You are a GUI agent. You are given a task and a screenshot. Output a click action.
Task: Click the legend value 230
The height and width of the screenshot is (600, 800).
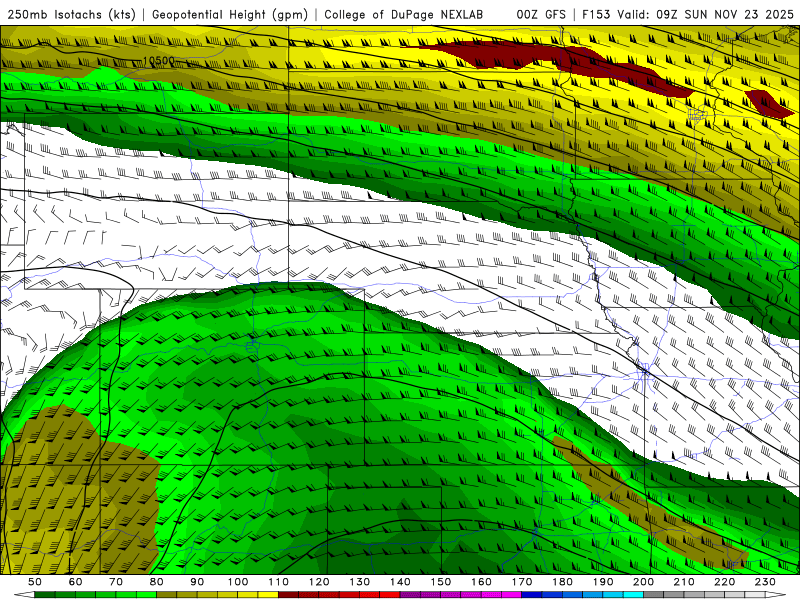[x=765, y=582]
